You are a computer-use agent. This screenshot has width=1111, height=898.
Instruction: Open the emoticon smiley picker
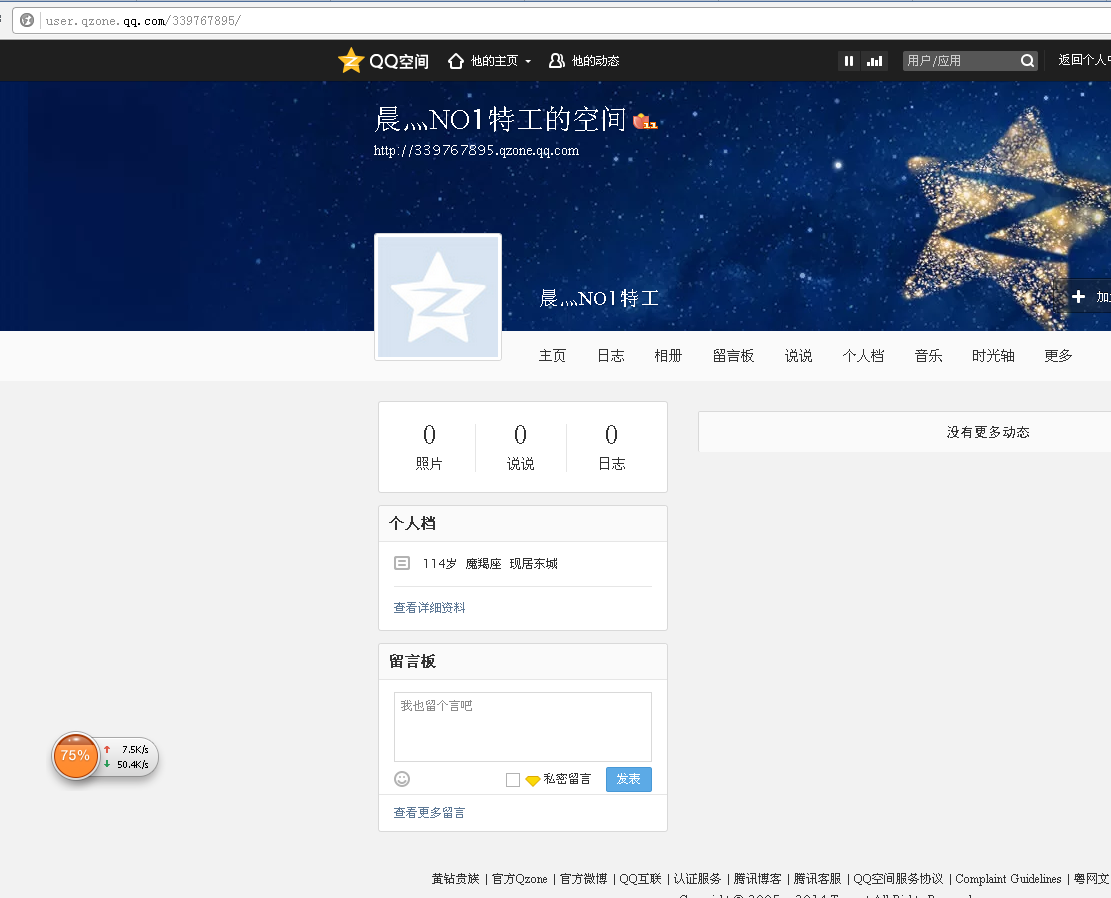[x=401, y=778]
